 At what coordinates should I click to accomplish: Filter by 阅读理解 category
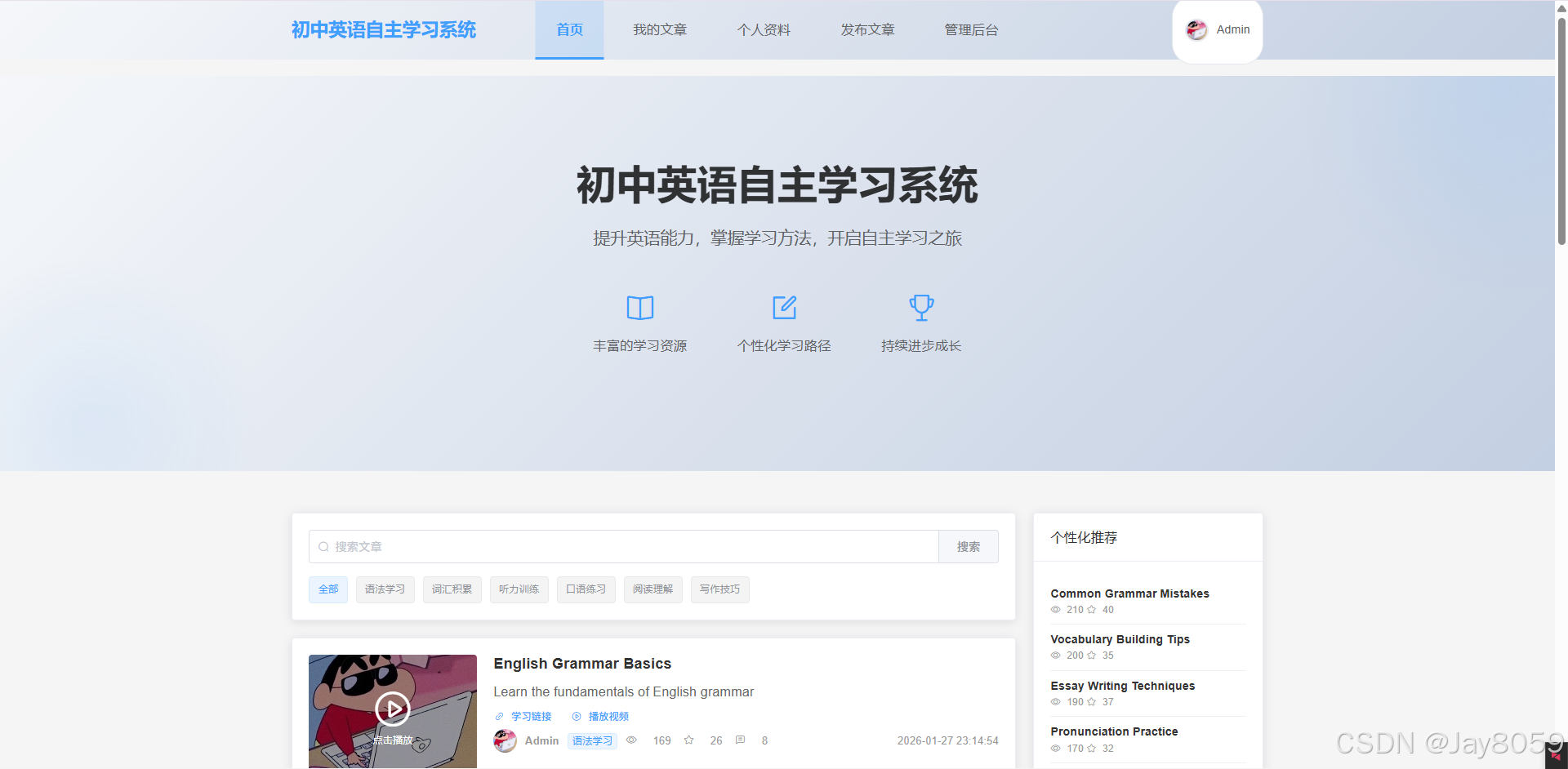[x=653, y=589]
